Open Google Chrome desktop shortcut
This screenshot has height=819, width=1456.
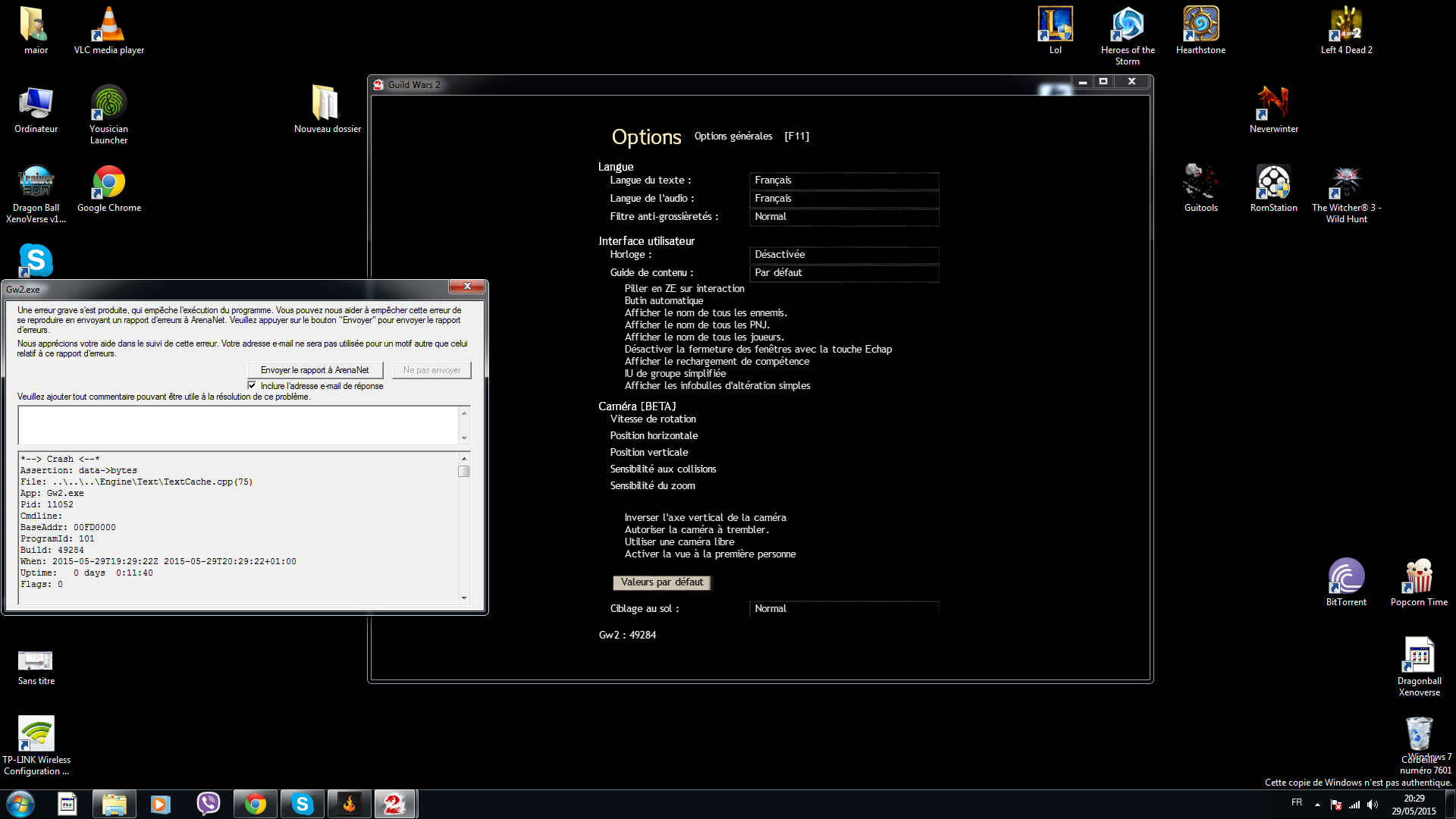[x=109, y=189]
